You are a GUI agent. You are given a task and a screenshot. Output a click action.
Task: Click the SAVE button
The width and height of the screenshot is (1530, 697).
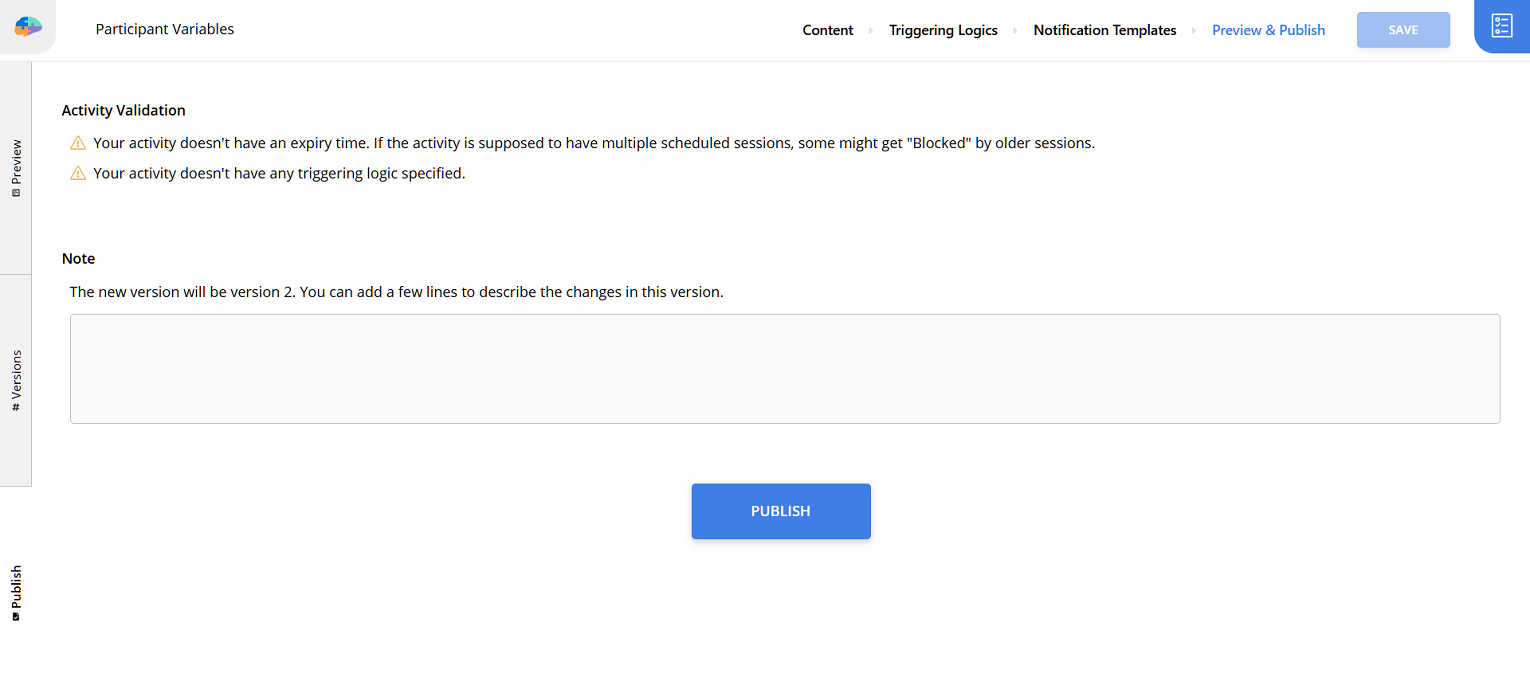pyautogui.click(x=1403, y=30)
